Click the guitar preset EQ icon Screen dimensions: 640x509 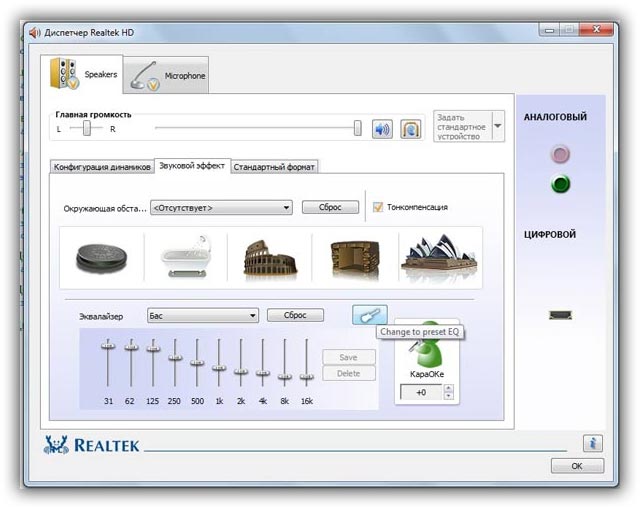370,315
